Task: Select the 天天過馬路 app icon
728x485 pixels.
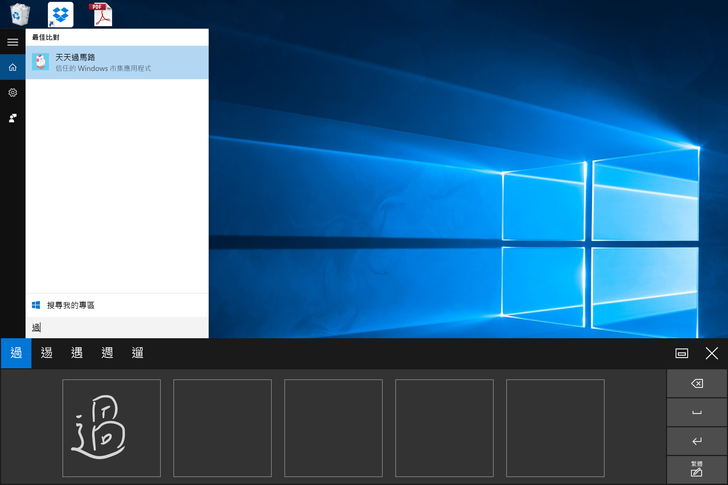Action: (x=40, y=62)
